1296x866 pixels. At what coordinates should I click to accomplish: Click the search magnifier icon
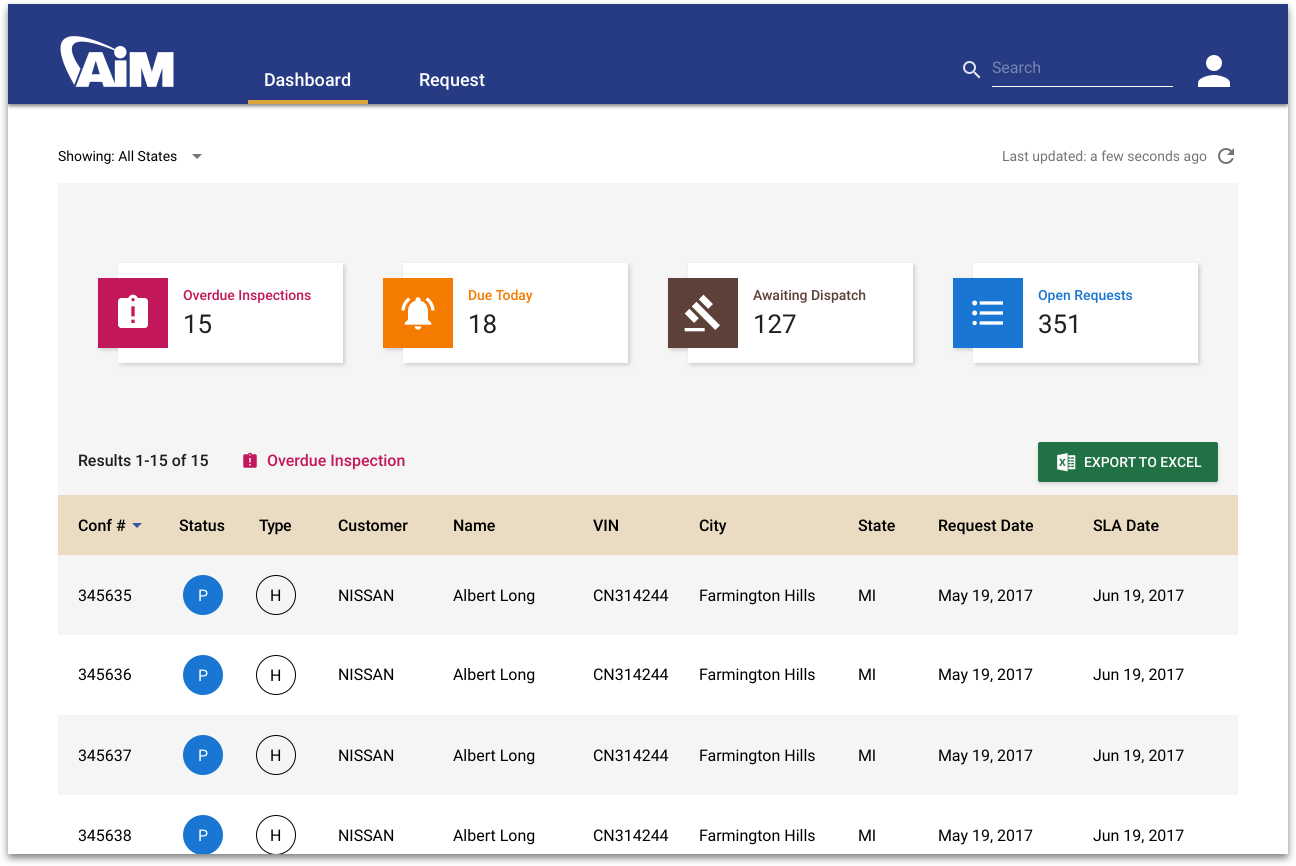[x=971, y=69]
